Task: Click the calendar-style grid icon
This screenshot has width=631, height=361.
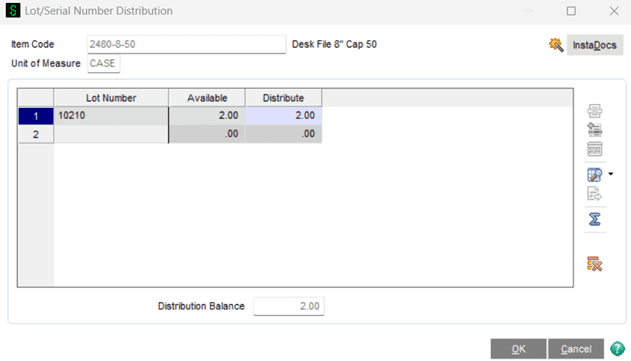Action: 594,149
